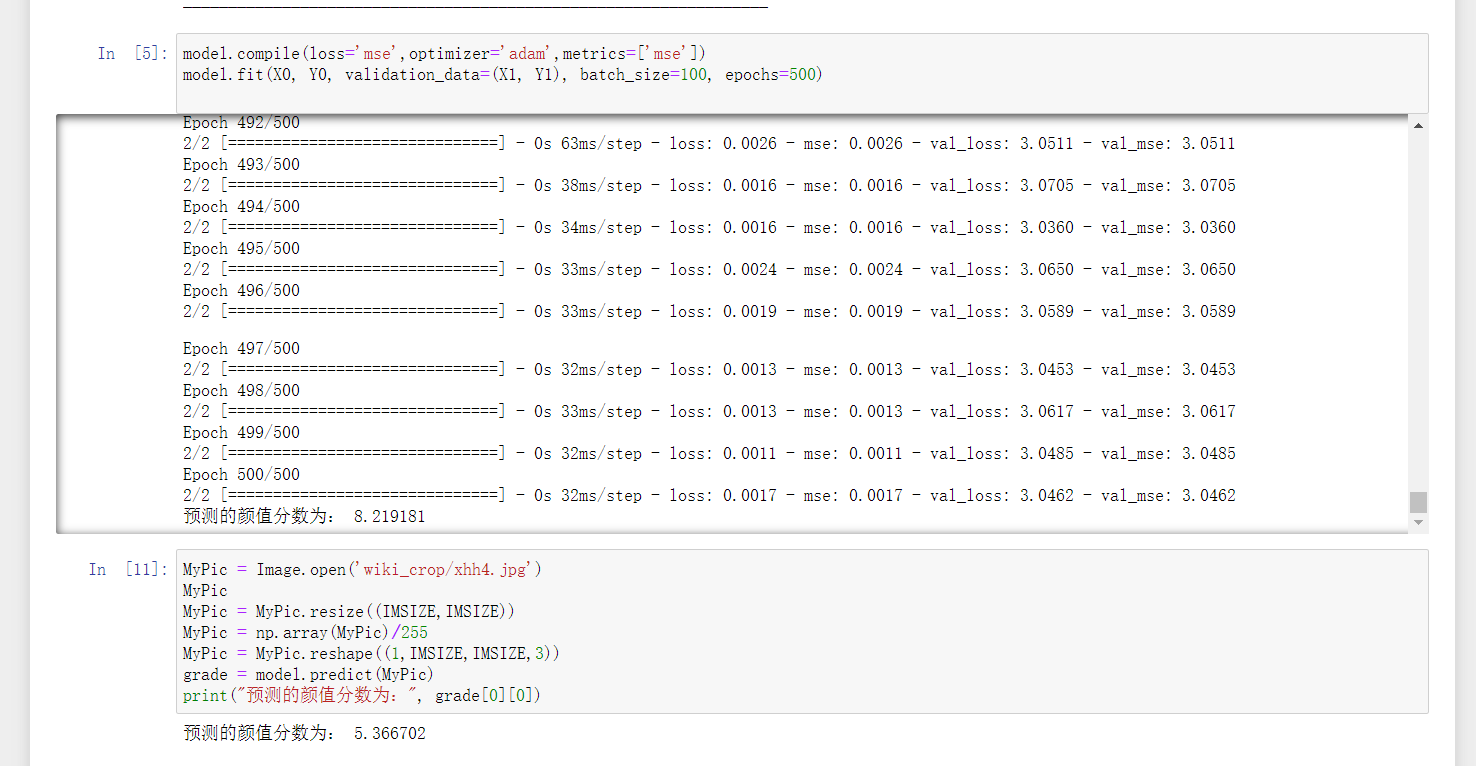The image size is (1476, 766).
Task: Click the 'Epoch 498/500' output text
Action: point(241,391)
